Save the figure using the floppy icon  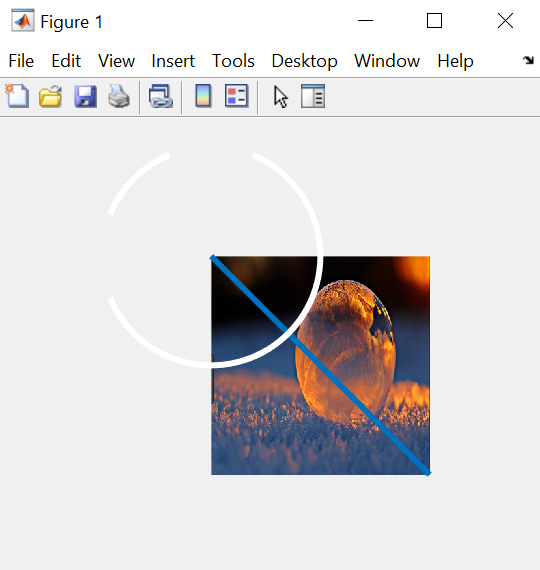(85, 96)
